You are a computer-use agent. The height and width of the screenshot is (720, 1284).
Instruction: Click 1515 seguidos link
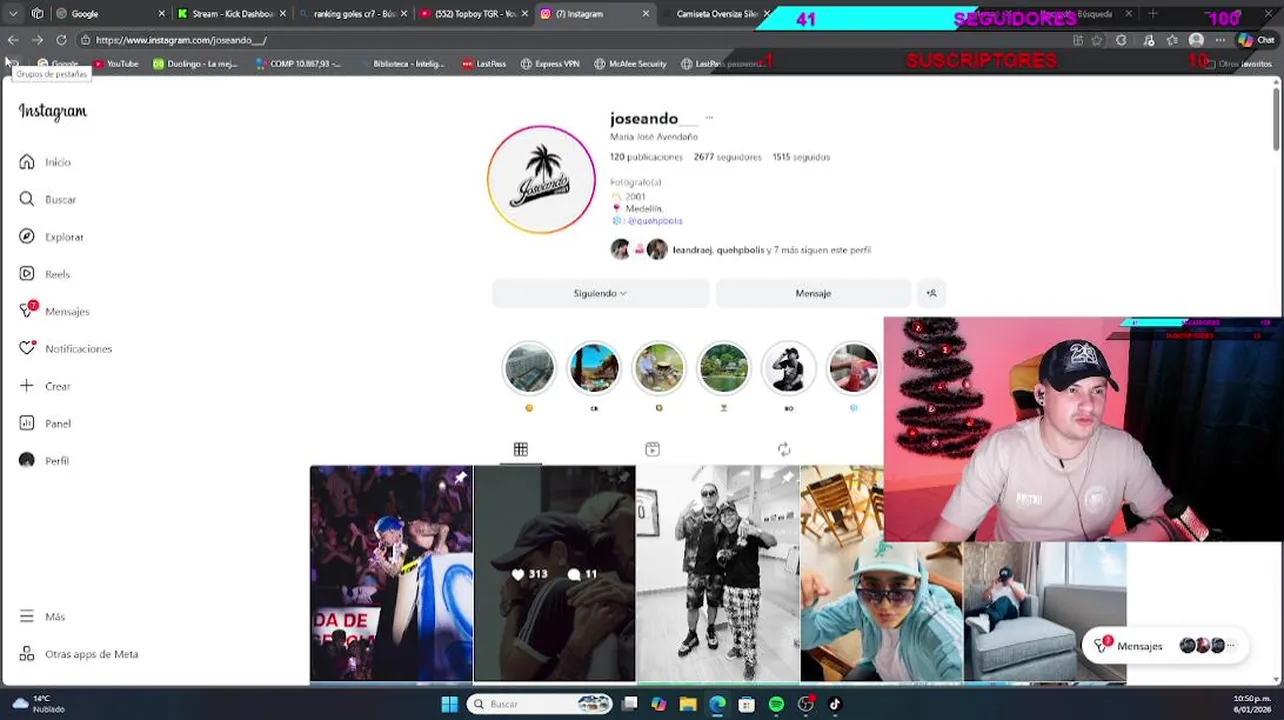click(801, 157)
